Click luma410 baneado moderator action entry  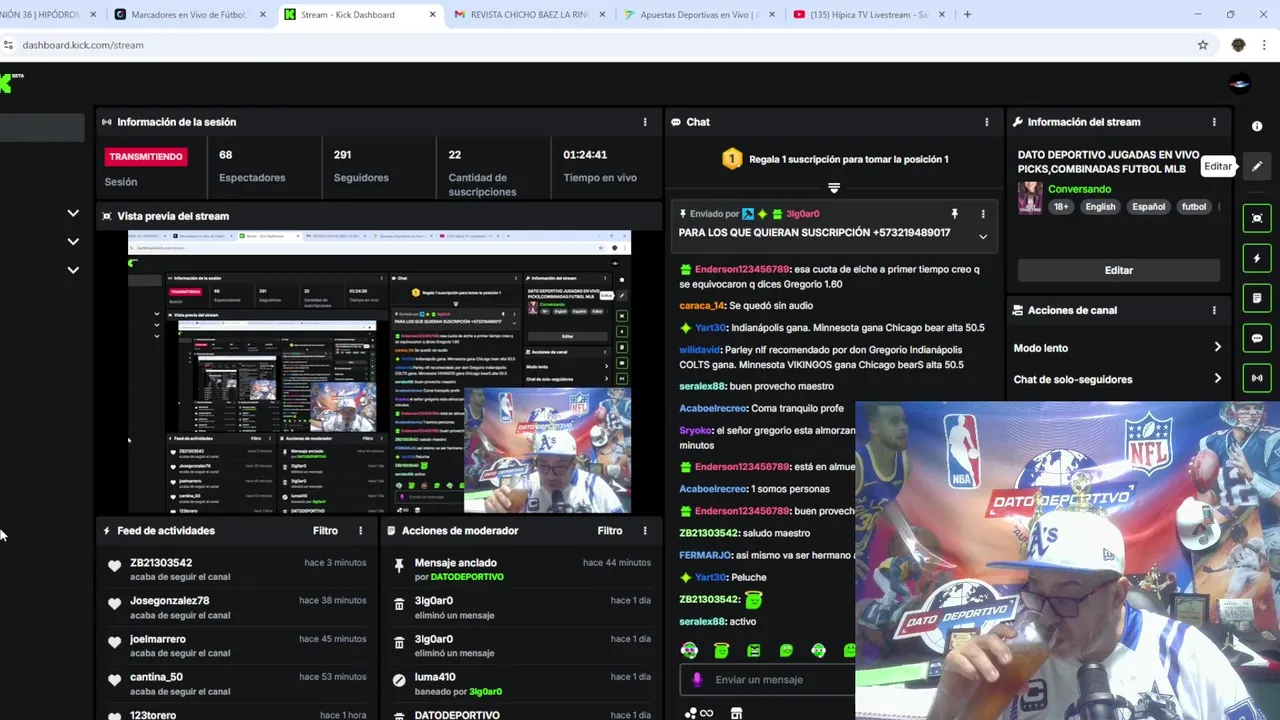521,683
